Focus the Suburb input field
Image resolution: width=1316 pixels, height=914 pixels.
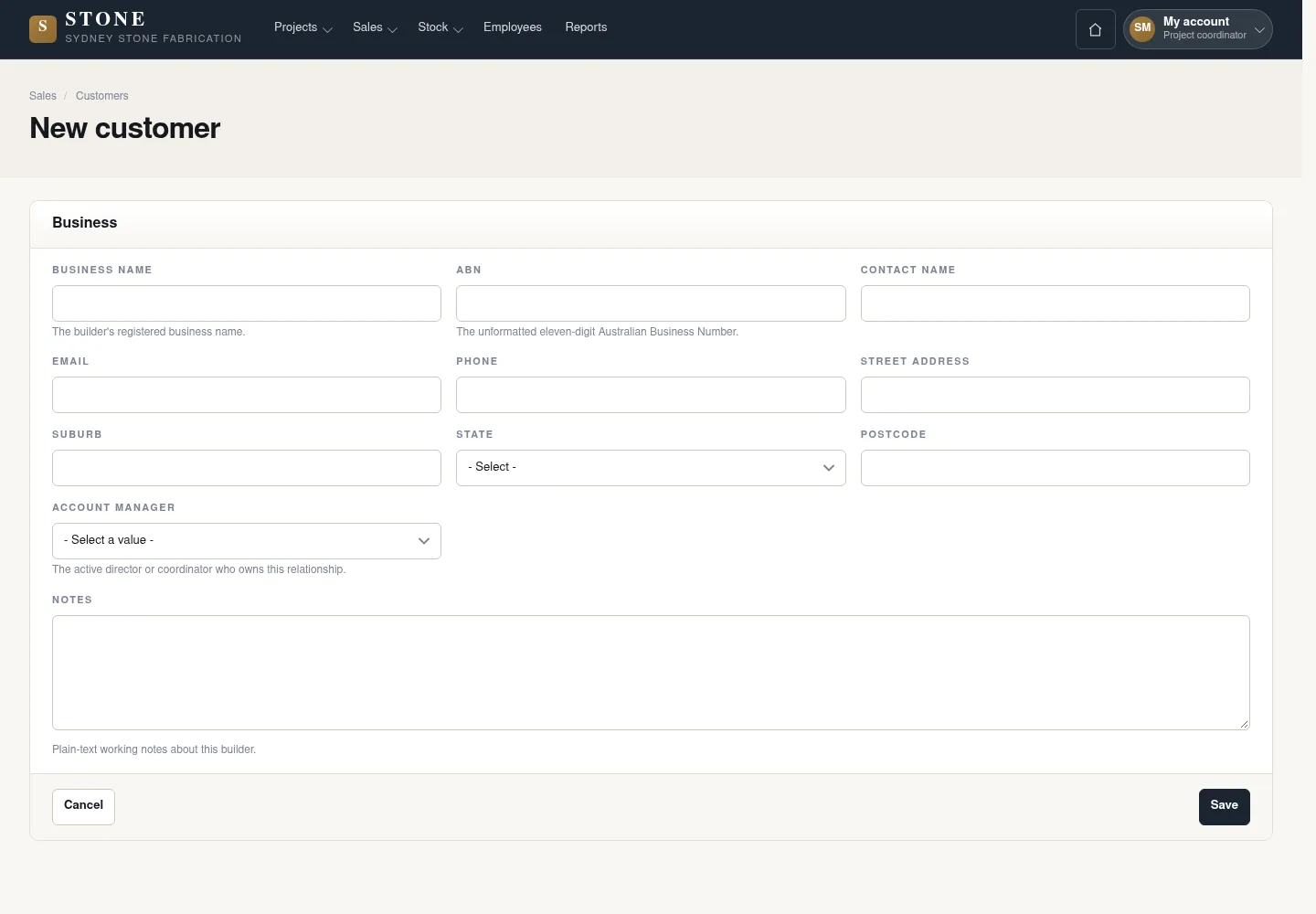(247, 468)
